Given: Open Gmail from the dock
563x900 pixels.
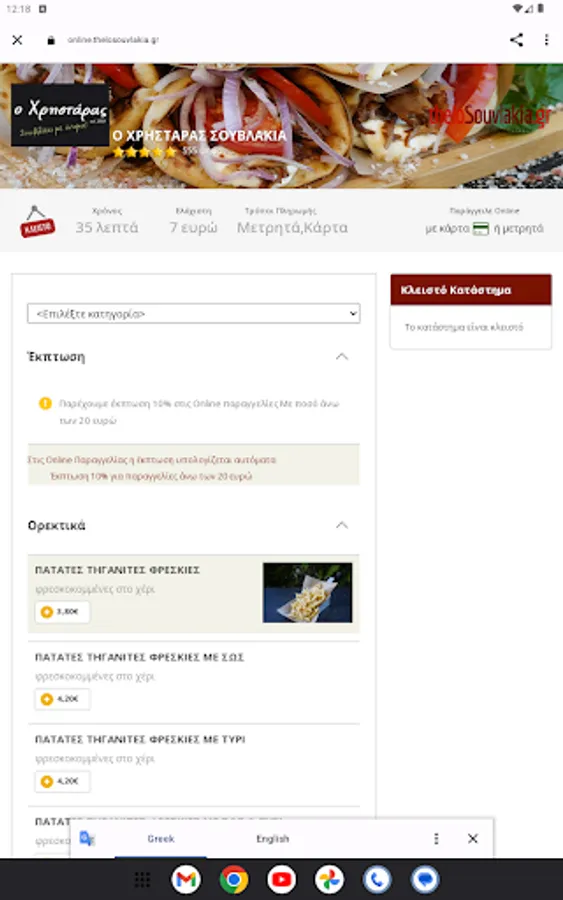Looking at the screenshot, I should pyautogui.click(x=186, y=879).
